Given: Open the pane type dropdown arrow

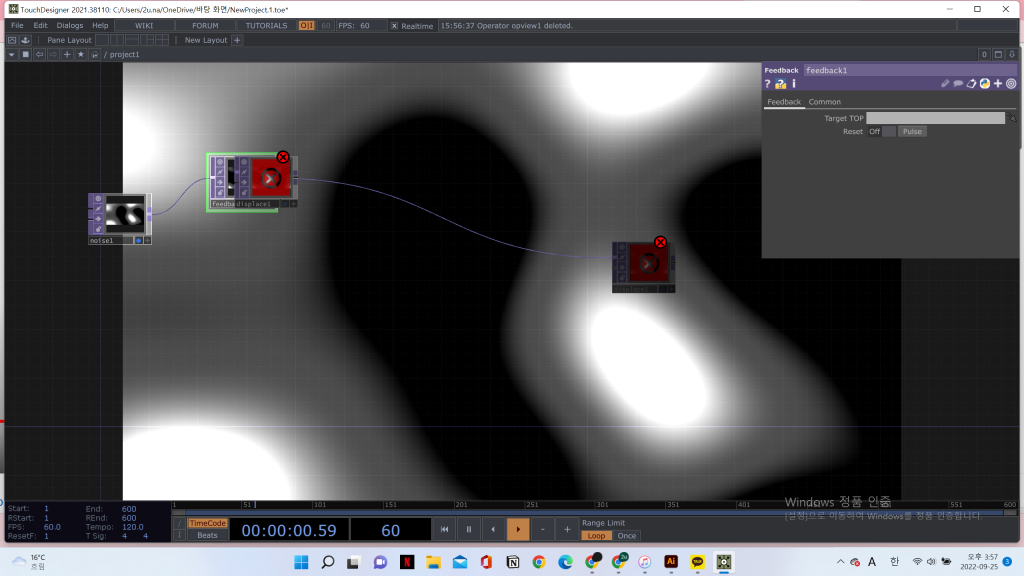Looking at the screenshot, I should pyautogui.click(x=11, y=54).
